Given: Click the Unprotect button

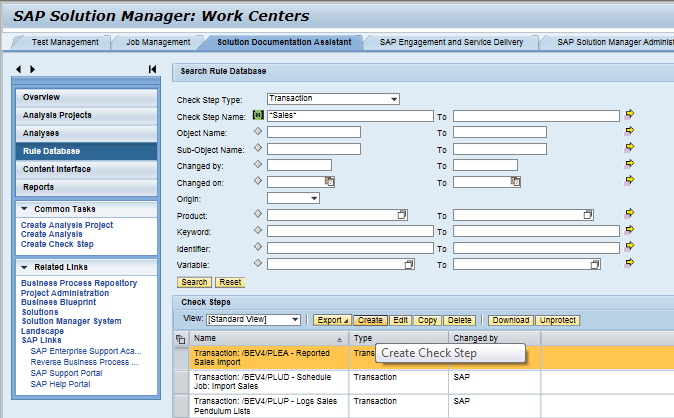Looking at the screenshot, I should click(558, 320).
